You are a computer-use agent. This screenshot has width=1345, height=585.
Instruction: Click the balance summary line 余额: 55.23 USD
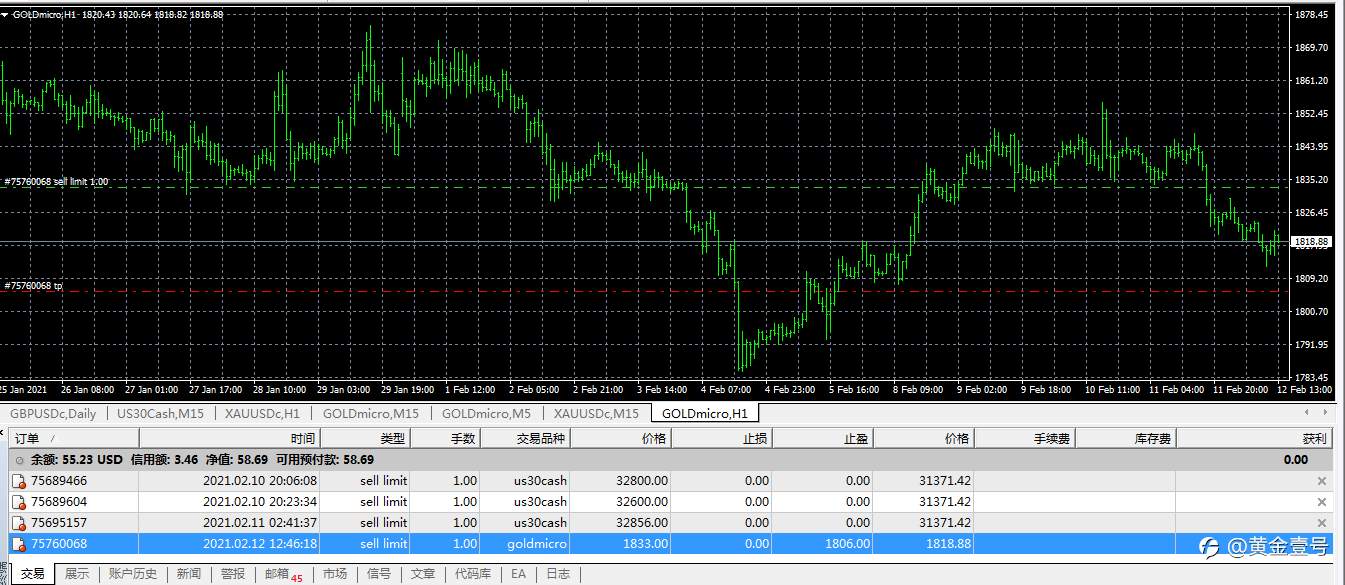[x=76, y=460]
